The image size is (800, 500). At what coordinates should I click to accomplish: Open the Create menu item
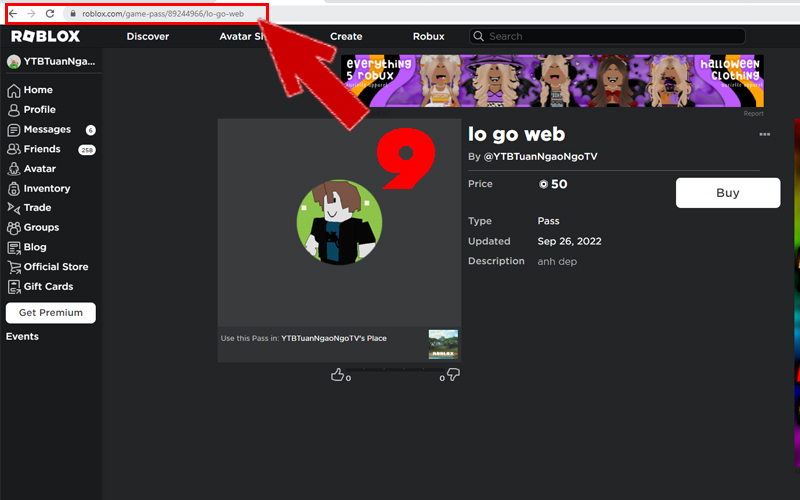(x=346, y=36)
